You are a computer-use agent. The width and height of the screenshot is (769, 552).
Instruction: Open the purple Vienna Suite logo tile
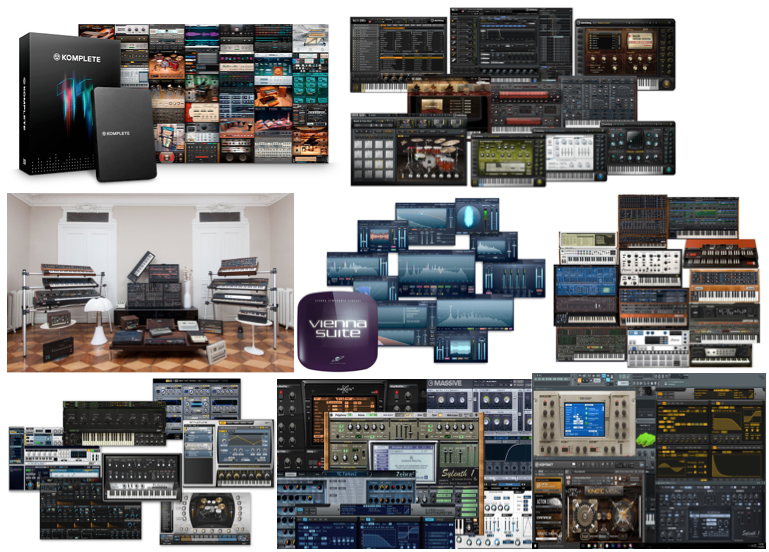click(x=338, y=330)
